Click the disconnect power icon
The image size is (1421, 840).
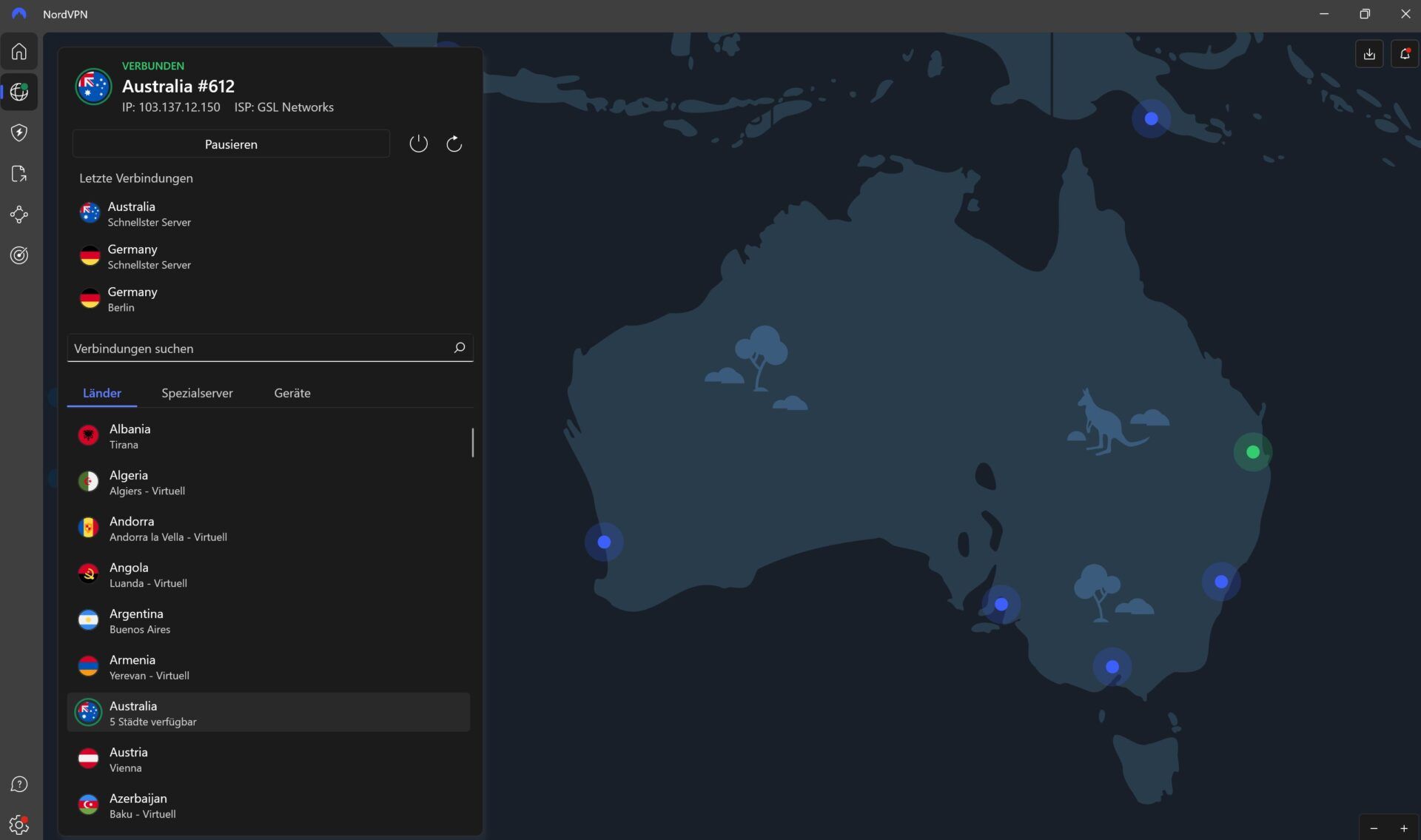pyautogui.click(x=418, y=144)
